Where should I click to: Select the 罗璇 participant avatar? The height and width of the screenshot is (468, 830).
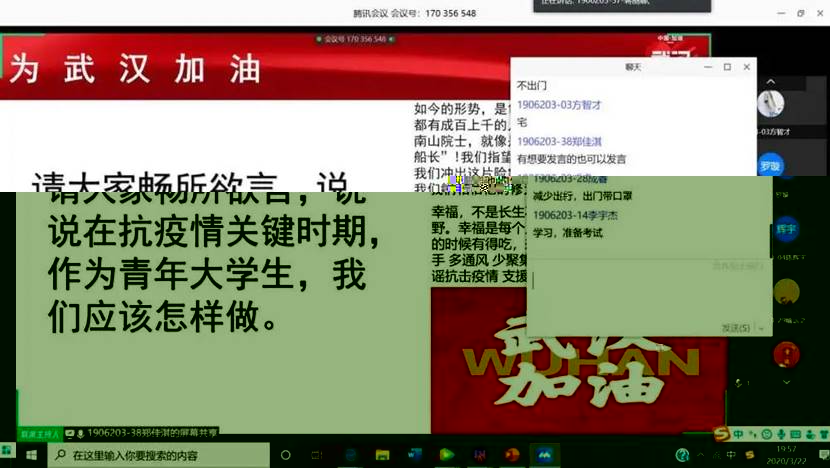(770, 166)
